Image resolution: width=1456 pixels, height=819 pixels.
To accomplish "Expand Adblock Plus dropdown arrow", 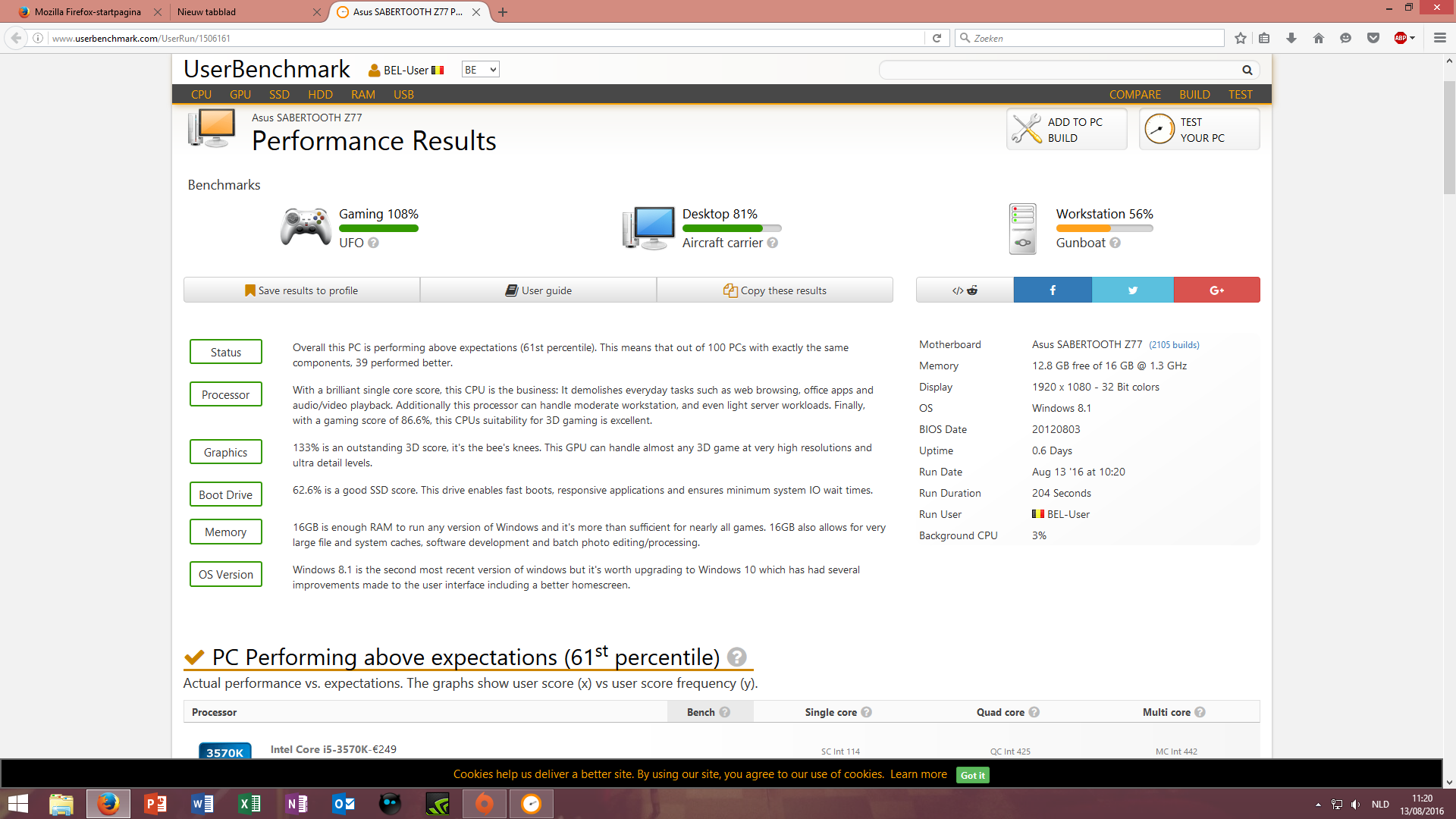I will click(1412, 38).
